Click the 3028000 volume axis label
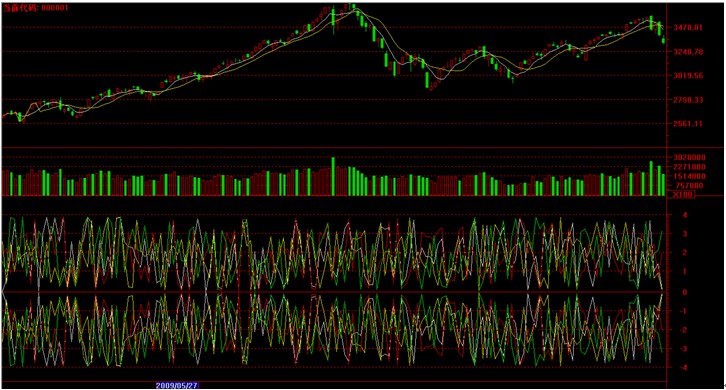Image resolution: width=726 pixels, height=390 pixels. pos(690,157)
